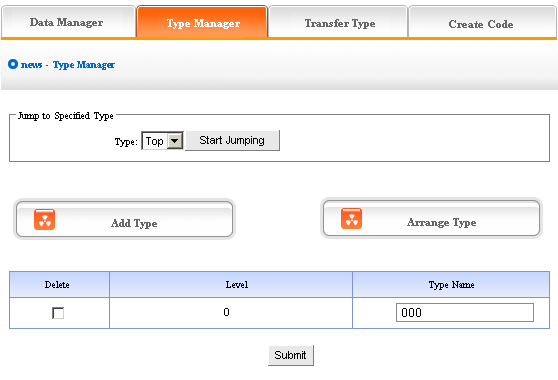Click the Add Type button
Image resolution: width=558 pixels, height=380 pixels.
(124, 219)
